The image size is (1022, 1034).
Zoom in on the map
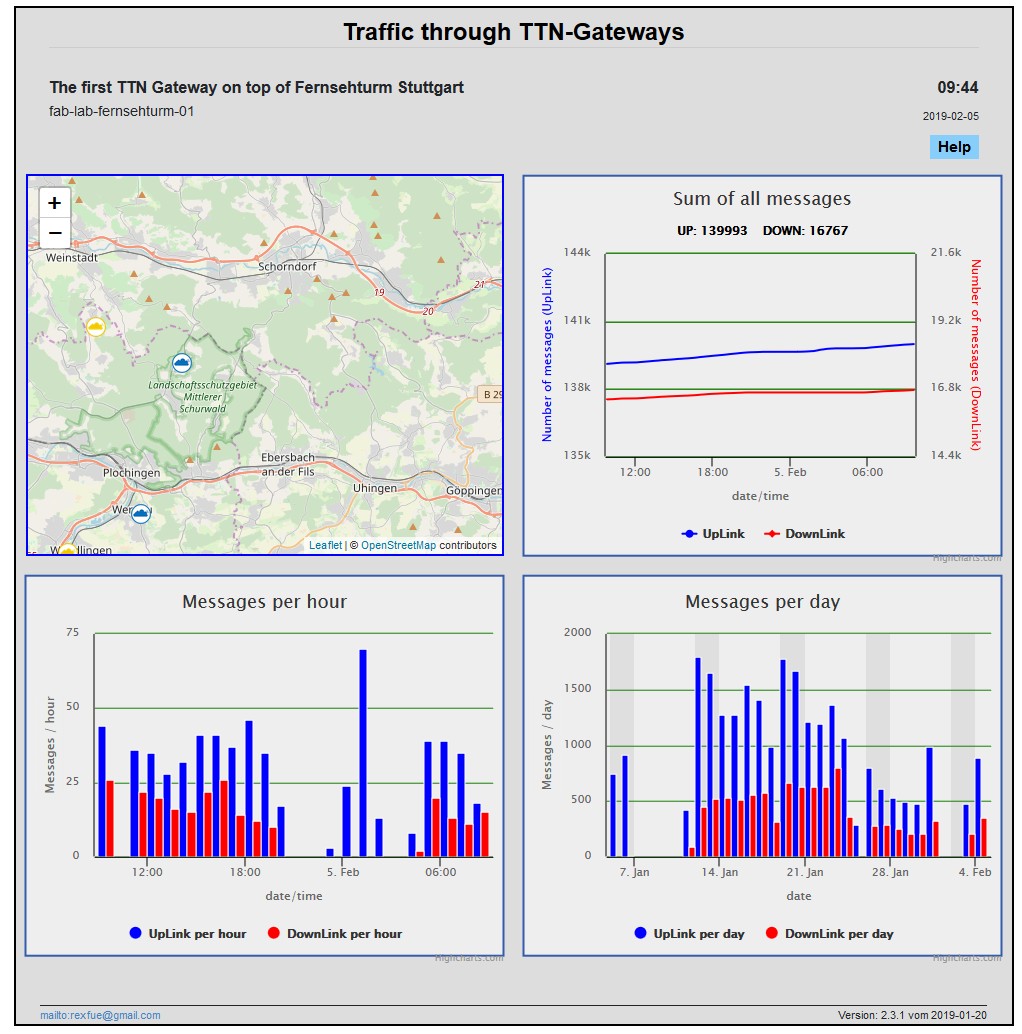pyautogui.click(x=55, y=202)
